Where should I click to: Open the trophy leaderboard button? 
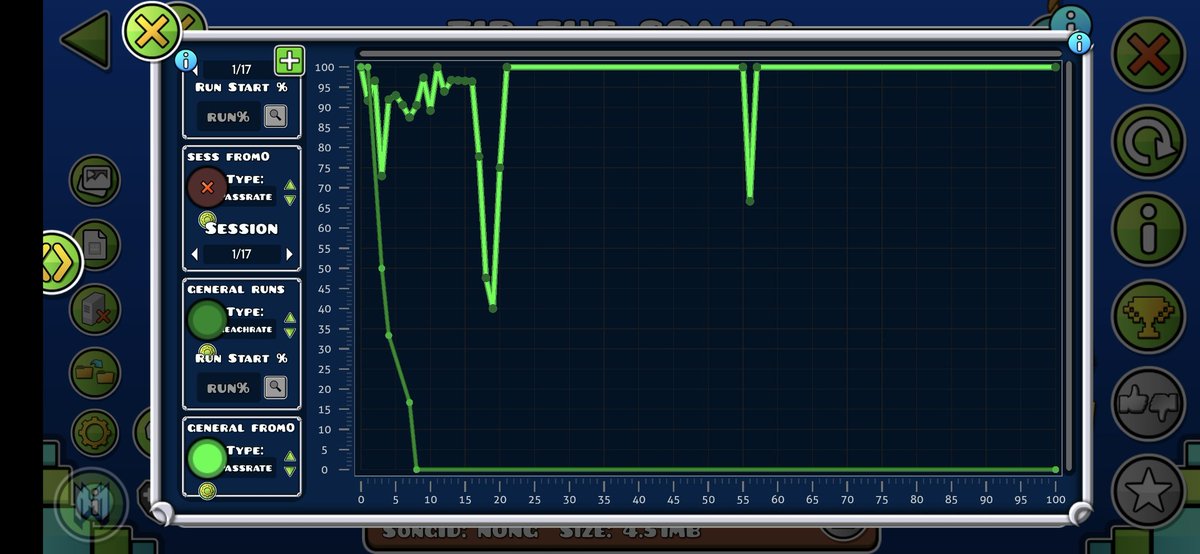pos(1149,316)
